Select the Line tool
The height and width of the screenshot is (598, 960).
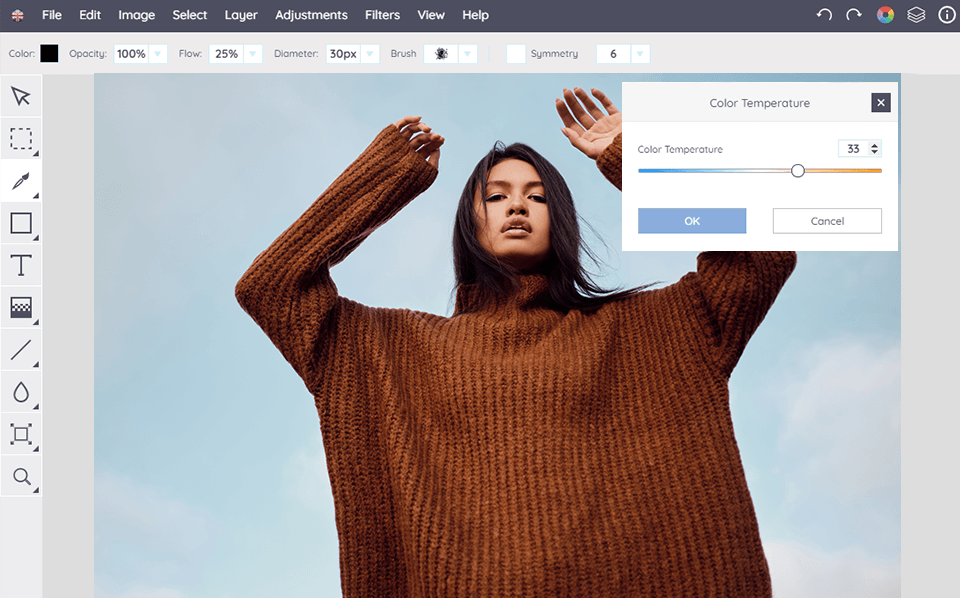21,349
